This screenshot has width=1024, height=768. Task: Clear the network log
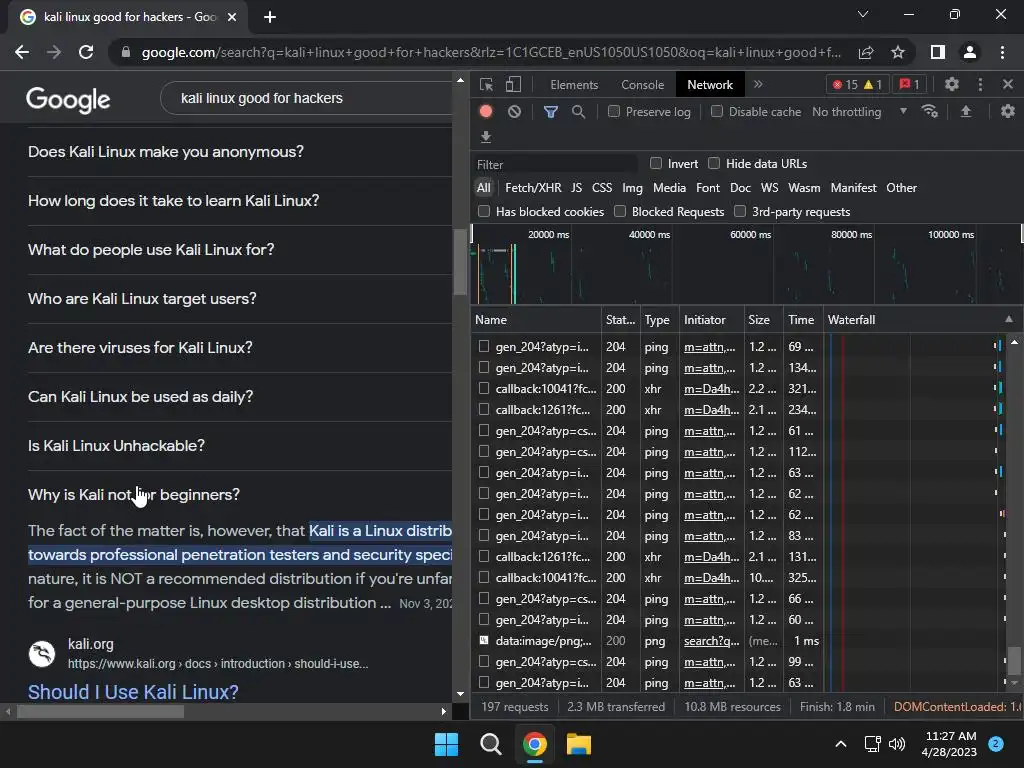point(515,112)
